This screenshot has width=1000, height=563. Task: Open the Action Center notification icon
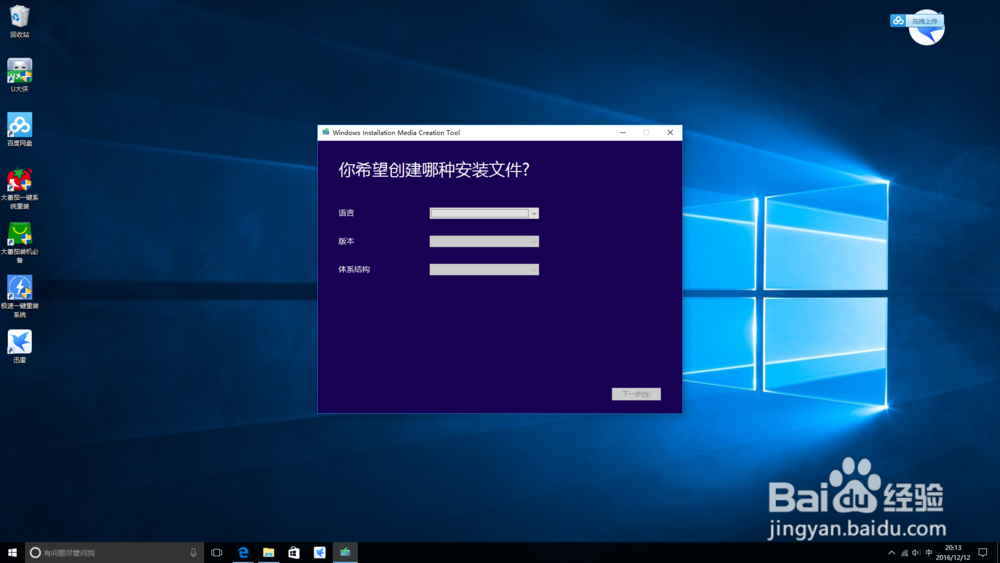(983, 553)
